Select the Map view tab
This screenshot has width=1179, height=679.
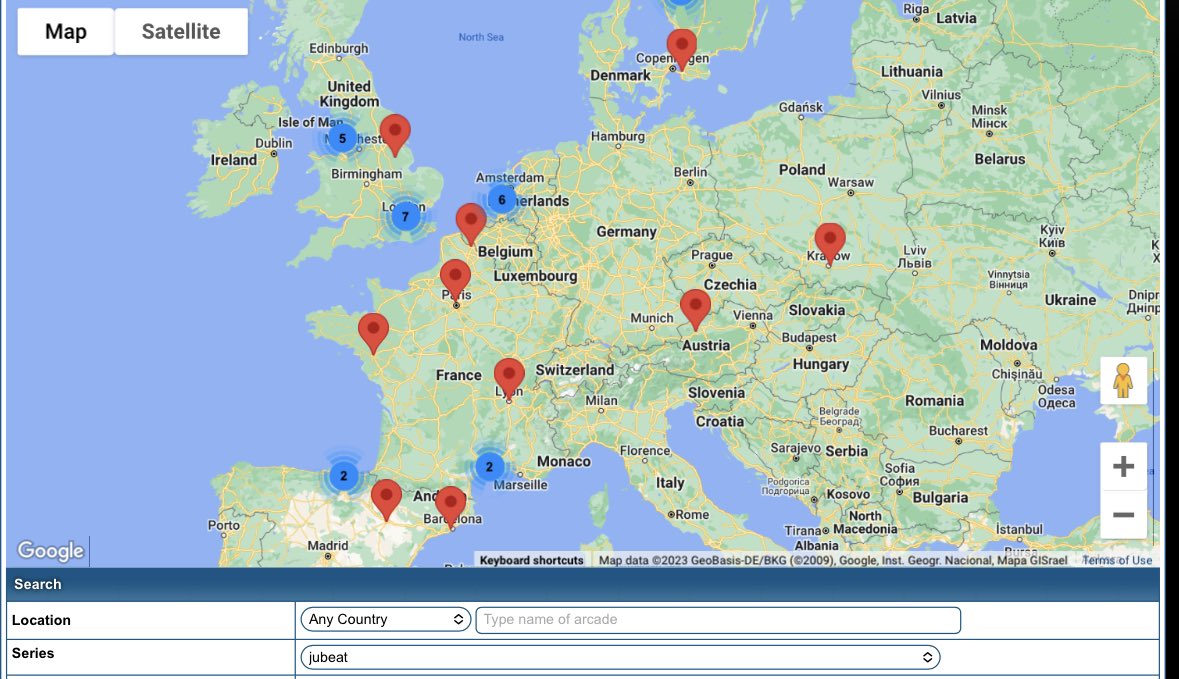[66, 32]
